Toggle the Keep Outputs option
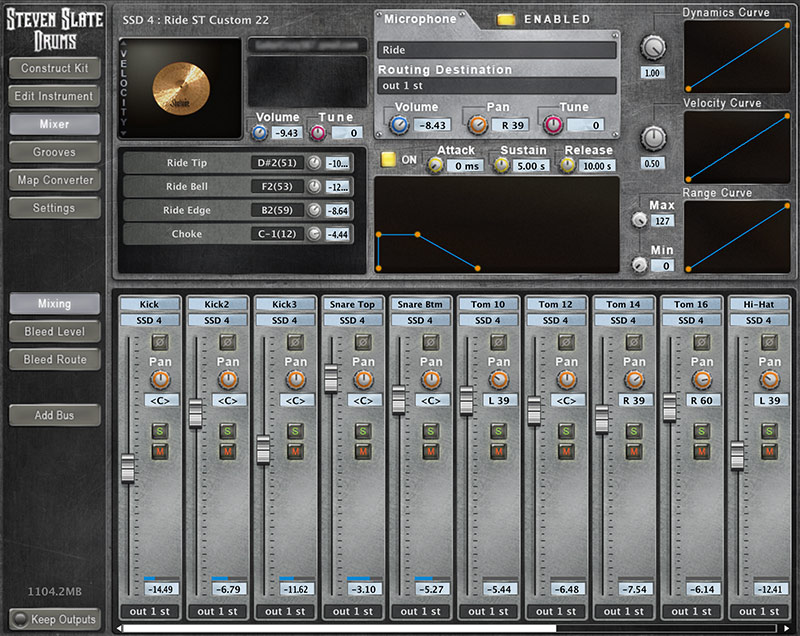Image resolution: width=800 pixels, height=636 pixels. (55, 620)
